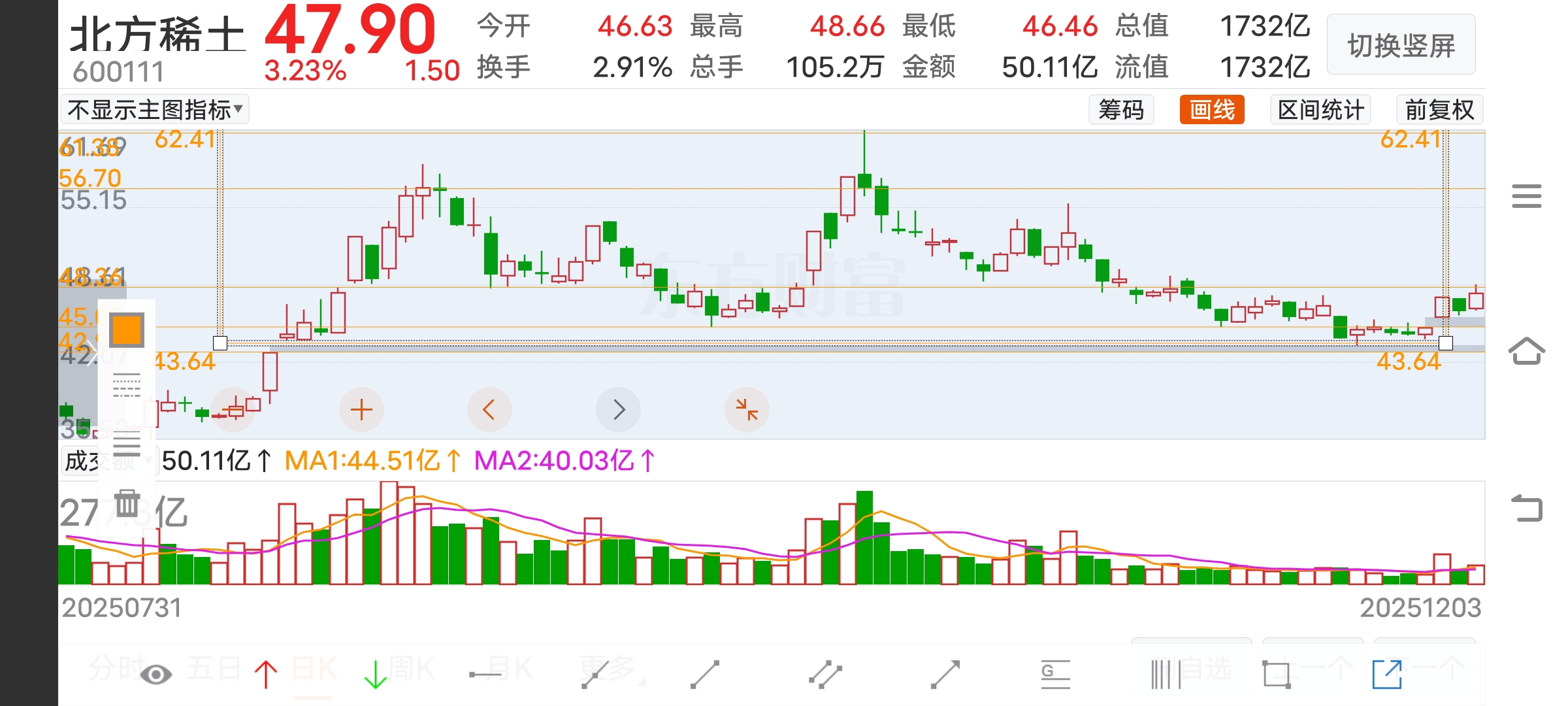Click the orange line color swatch
This screenshot has width=1568, height=706.
point(127,329)
